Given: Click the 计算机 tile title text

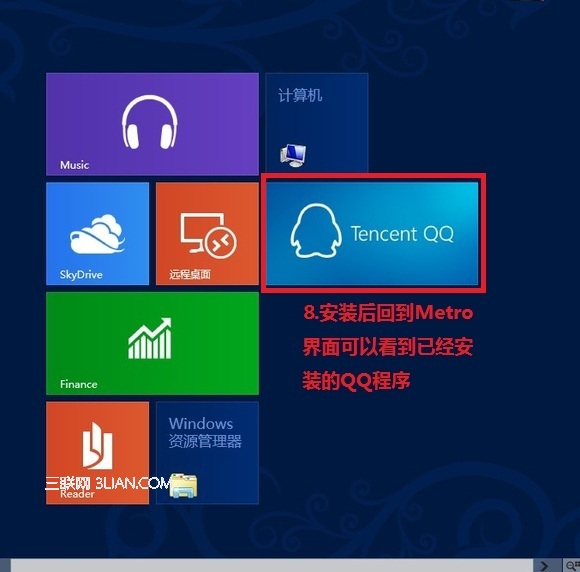Looking at the screenshot, I should coord(300,95).
